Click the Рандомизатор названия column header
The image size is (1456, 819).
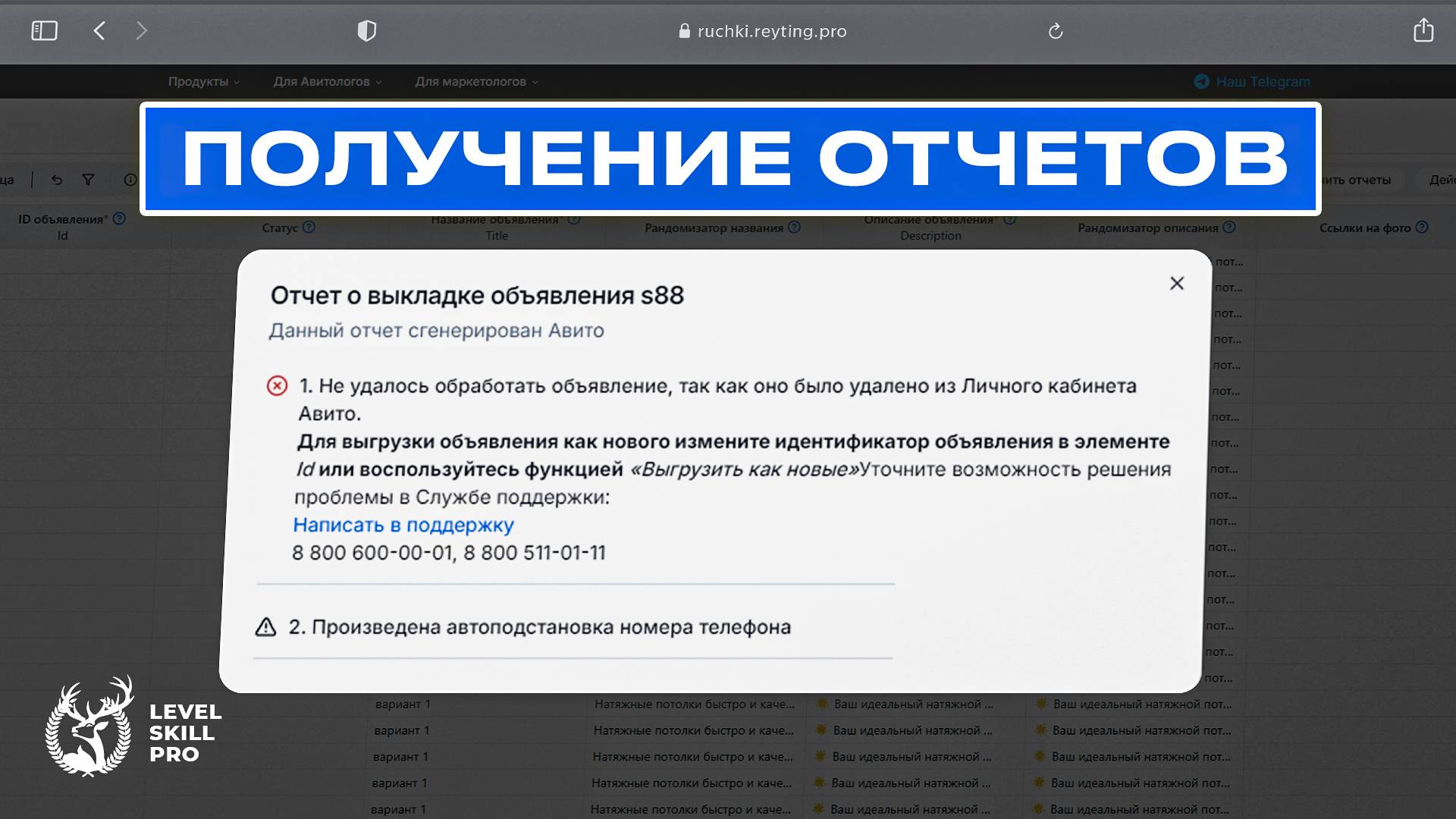tap(714, 227)
